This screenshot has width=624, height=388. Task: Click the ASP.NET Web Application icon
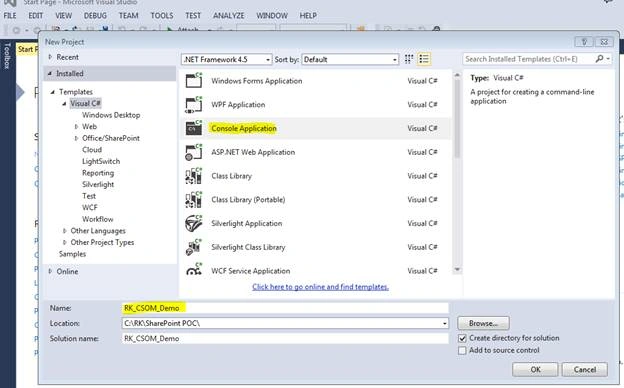pyautogui.click(x=194, y=152)
